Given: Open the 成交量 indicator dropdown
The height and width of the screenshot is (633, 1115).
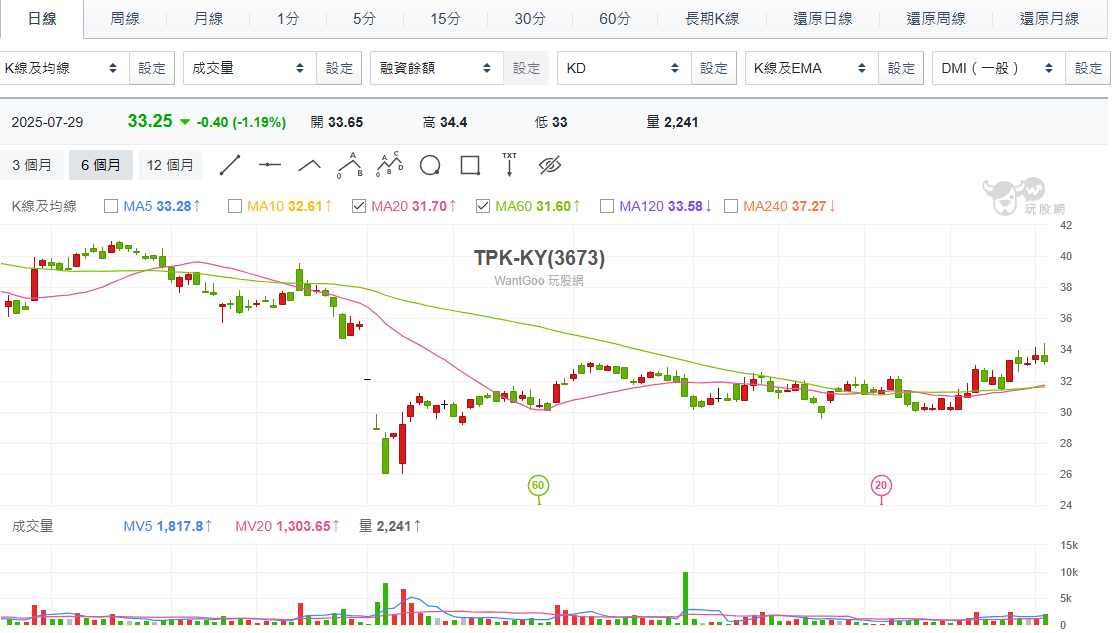Looking at the screenshot, I should [249, 68].
